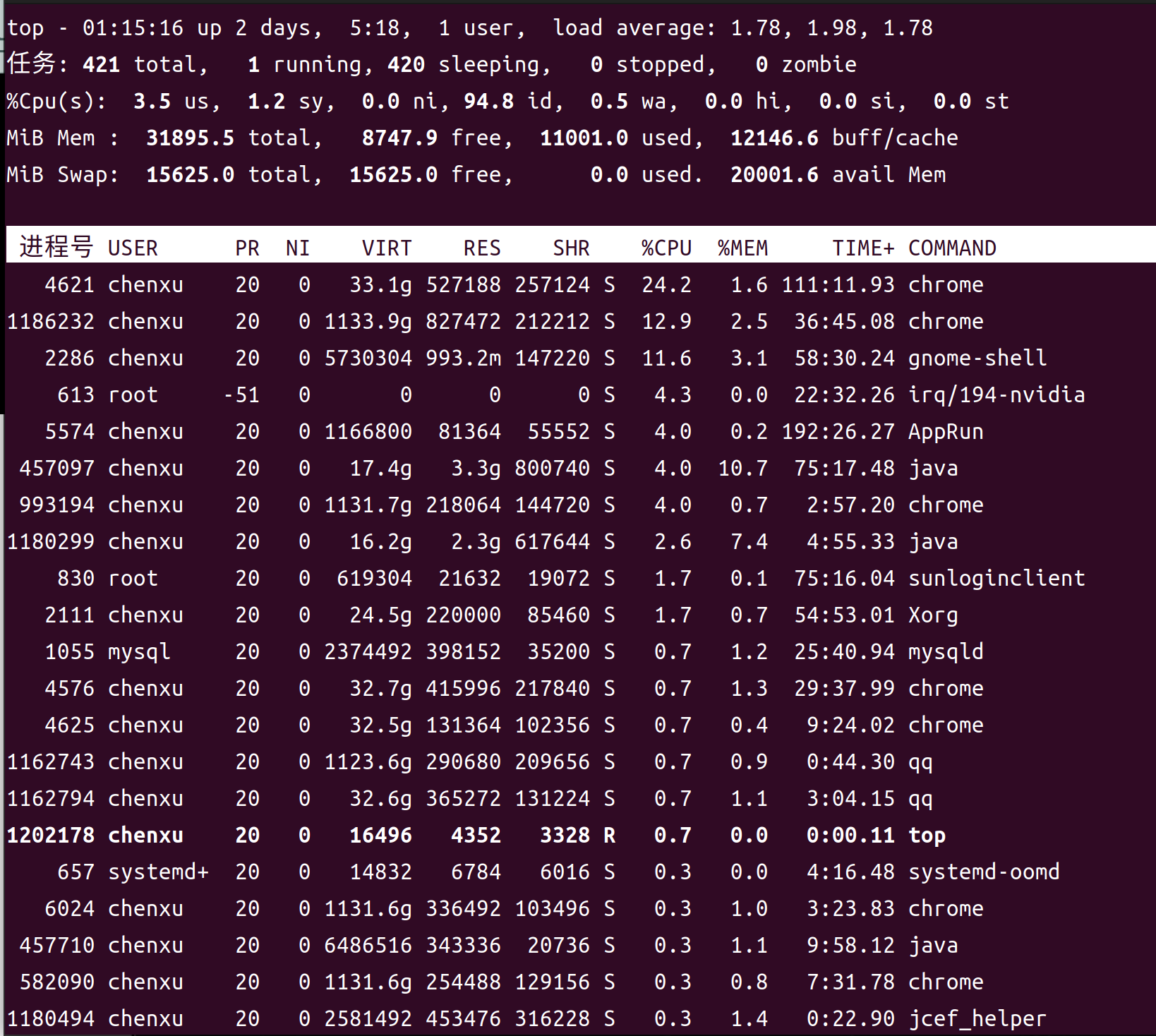Click the 10.7 memory percentage value
Screen dimensions: 1156x1036
742,468
